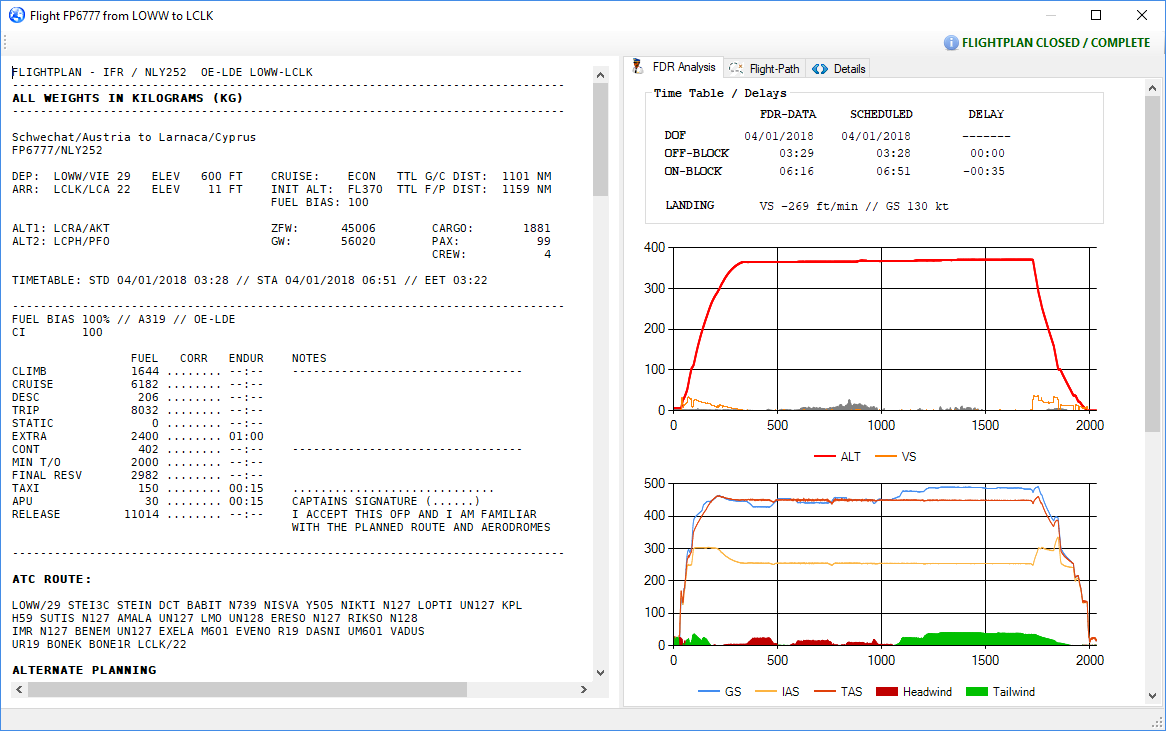Click the Details tab code-bracket icon

(x=819, y=68)
